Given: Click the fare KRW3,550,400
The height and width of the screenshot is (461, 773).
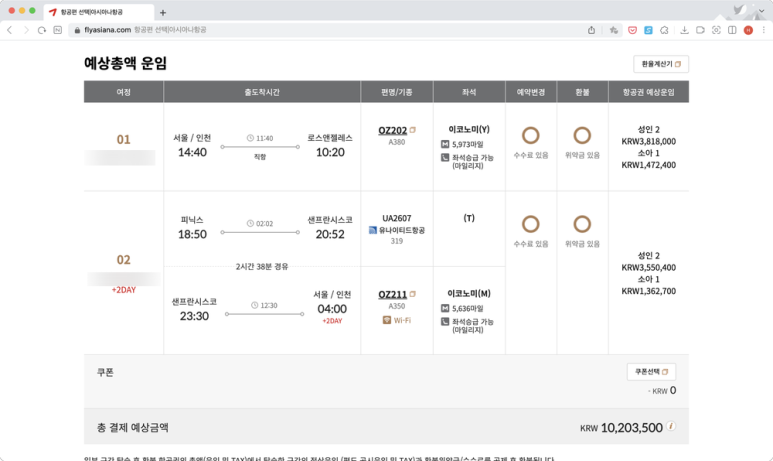Looking at the screenshot, I should [x=648, y=267].
